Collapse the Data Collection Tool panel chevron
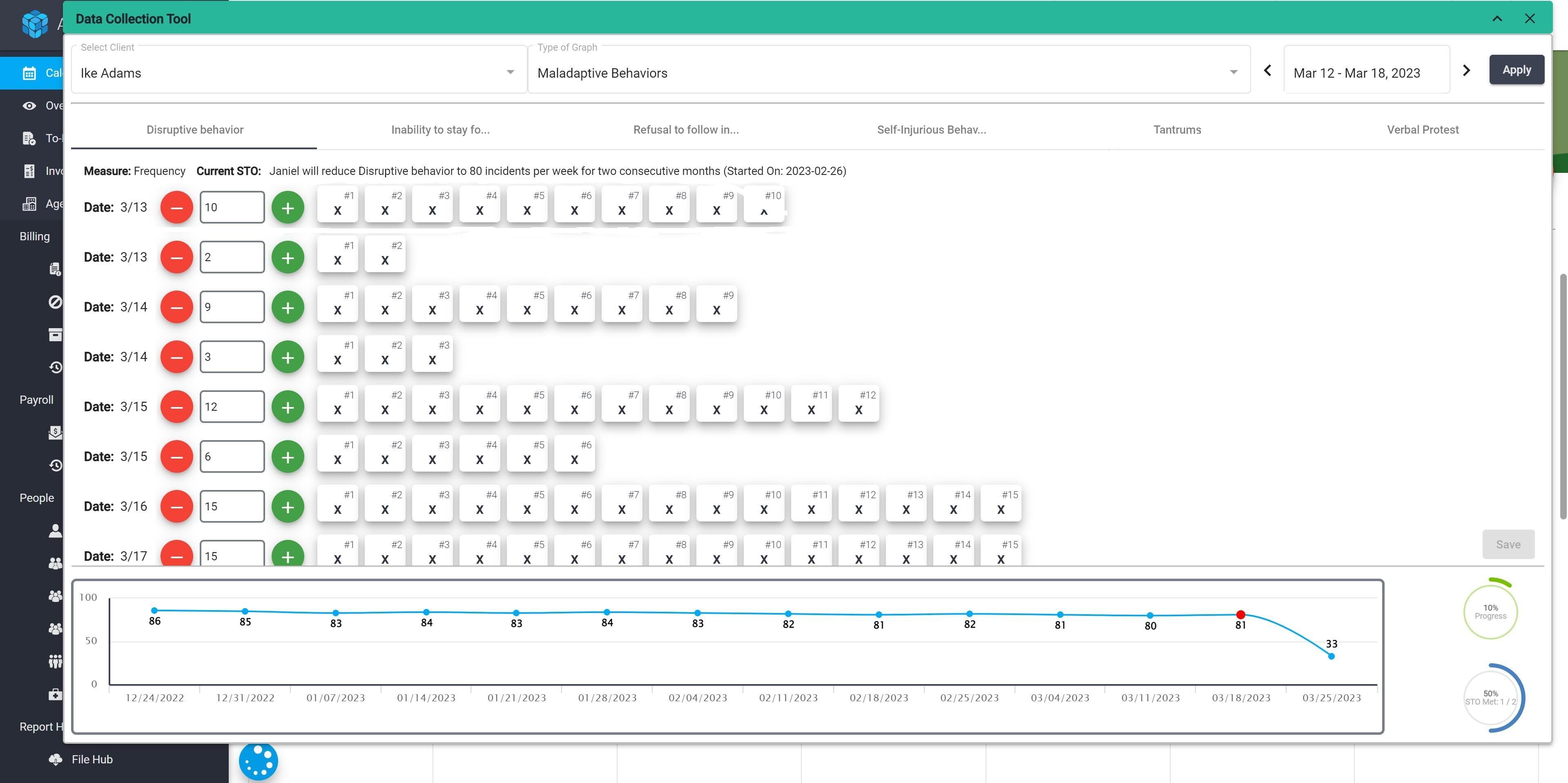Image resolution: width=1568 pixels, height=783 pixels. click(1497, 19)
